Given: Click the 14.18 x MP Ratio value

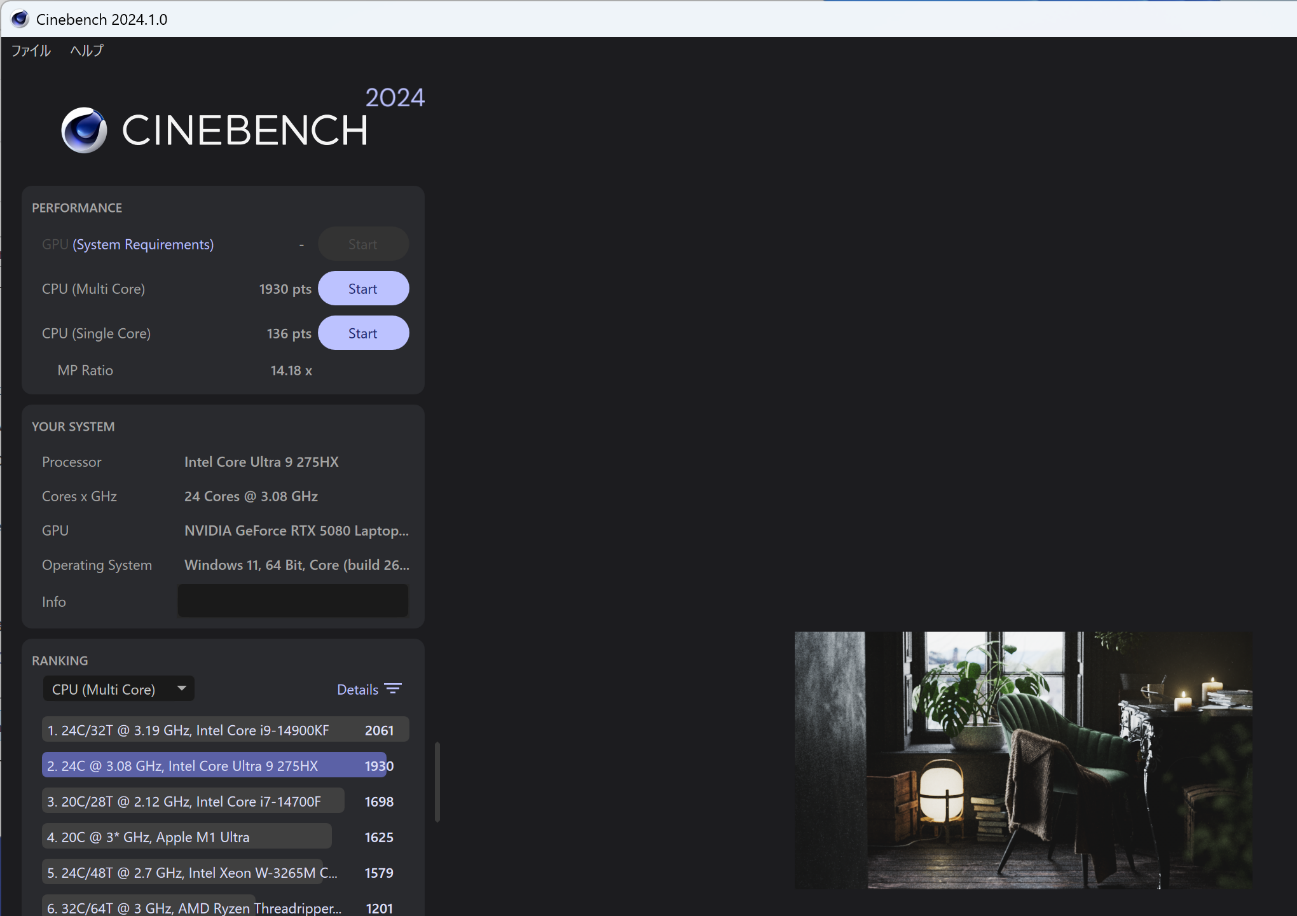Looking at the screenshot, I should pos(291,370).
